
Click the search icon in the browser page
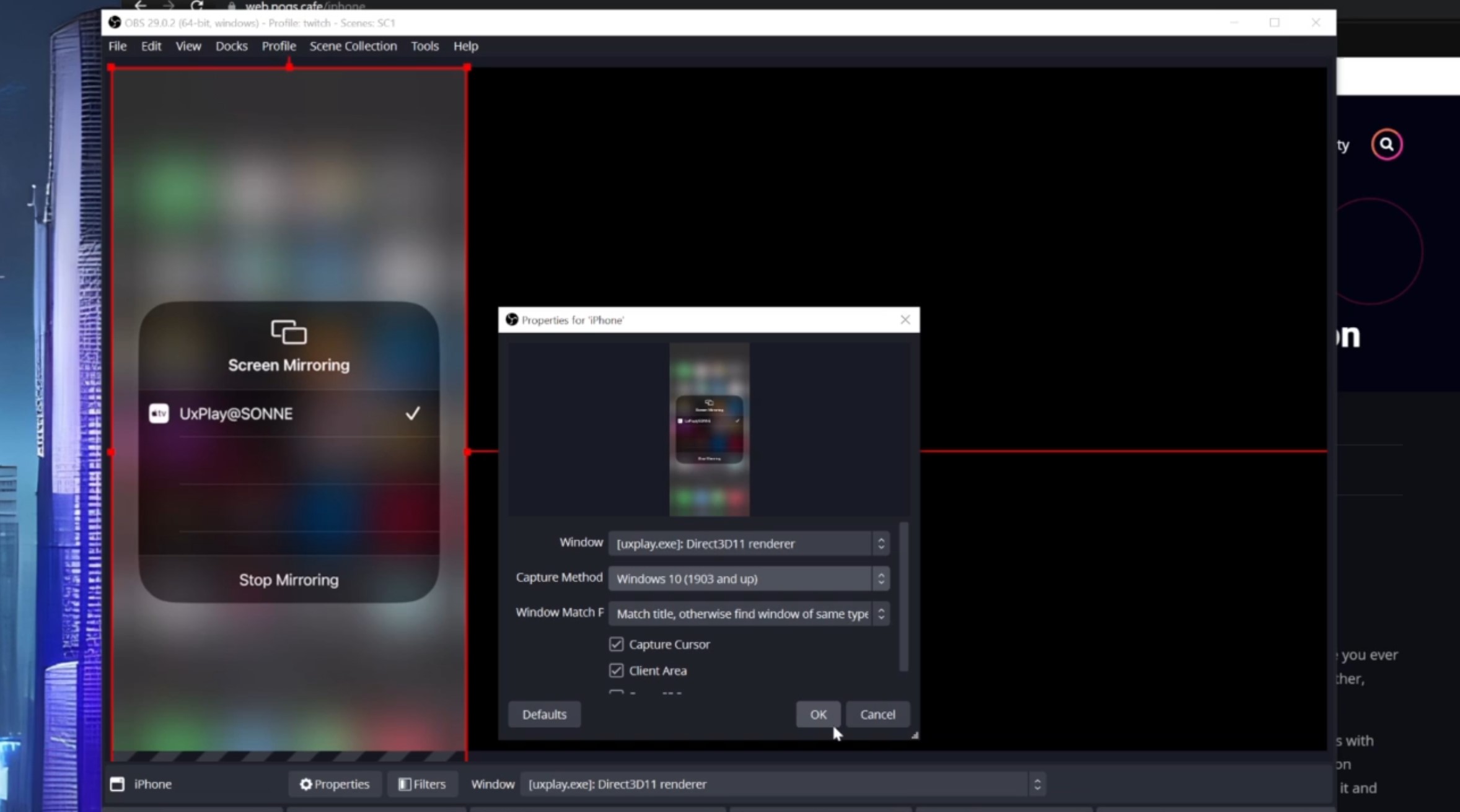(x=1387, y=144)
